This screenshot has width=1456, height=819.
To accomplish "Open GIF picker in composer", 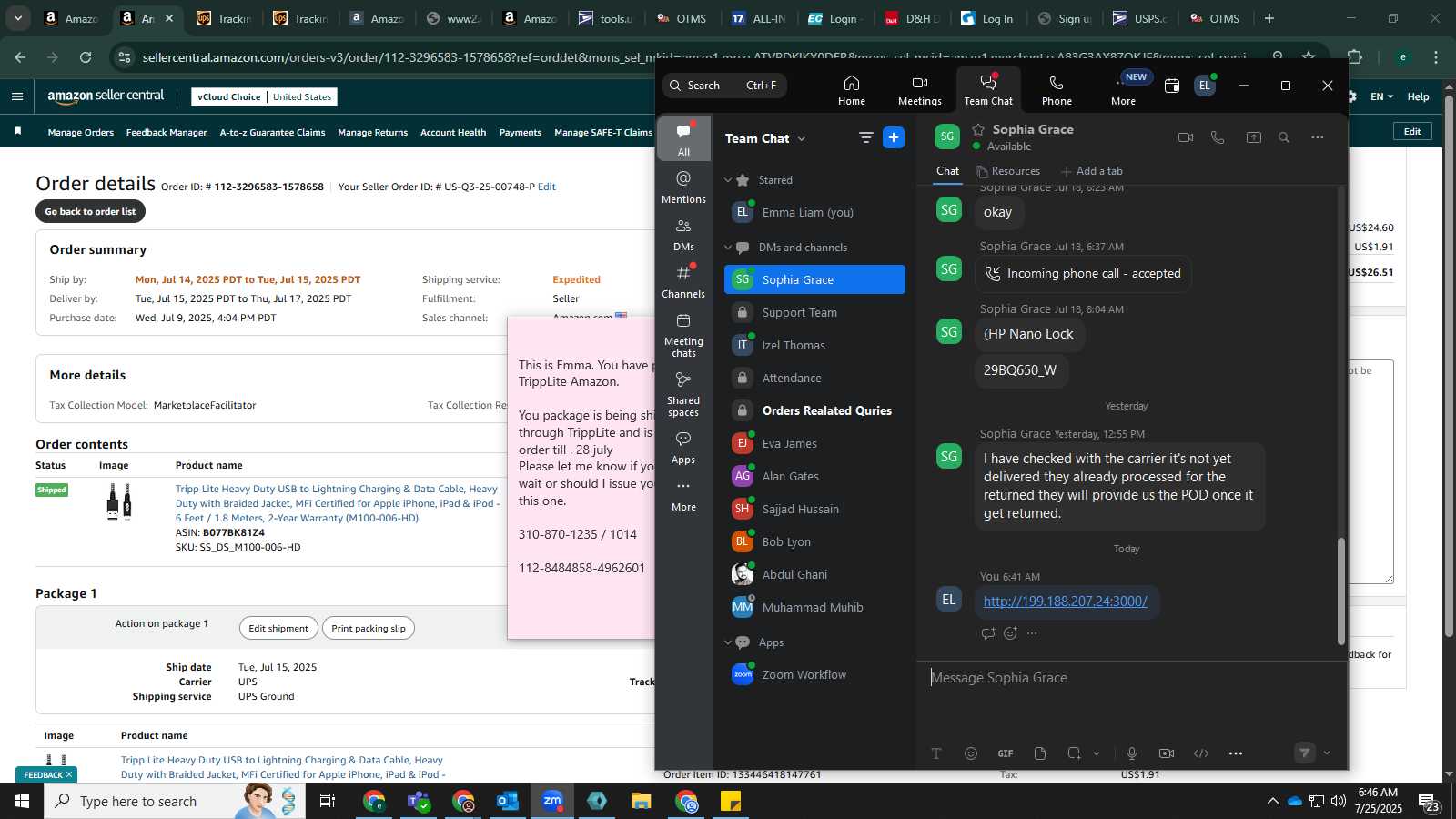I will point(1006,753).
